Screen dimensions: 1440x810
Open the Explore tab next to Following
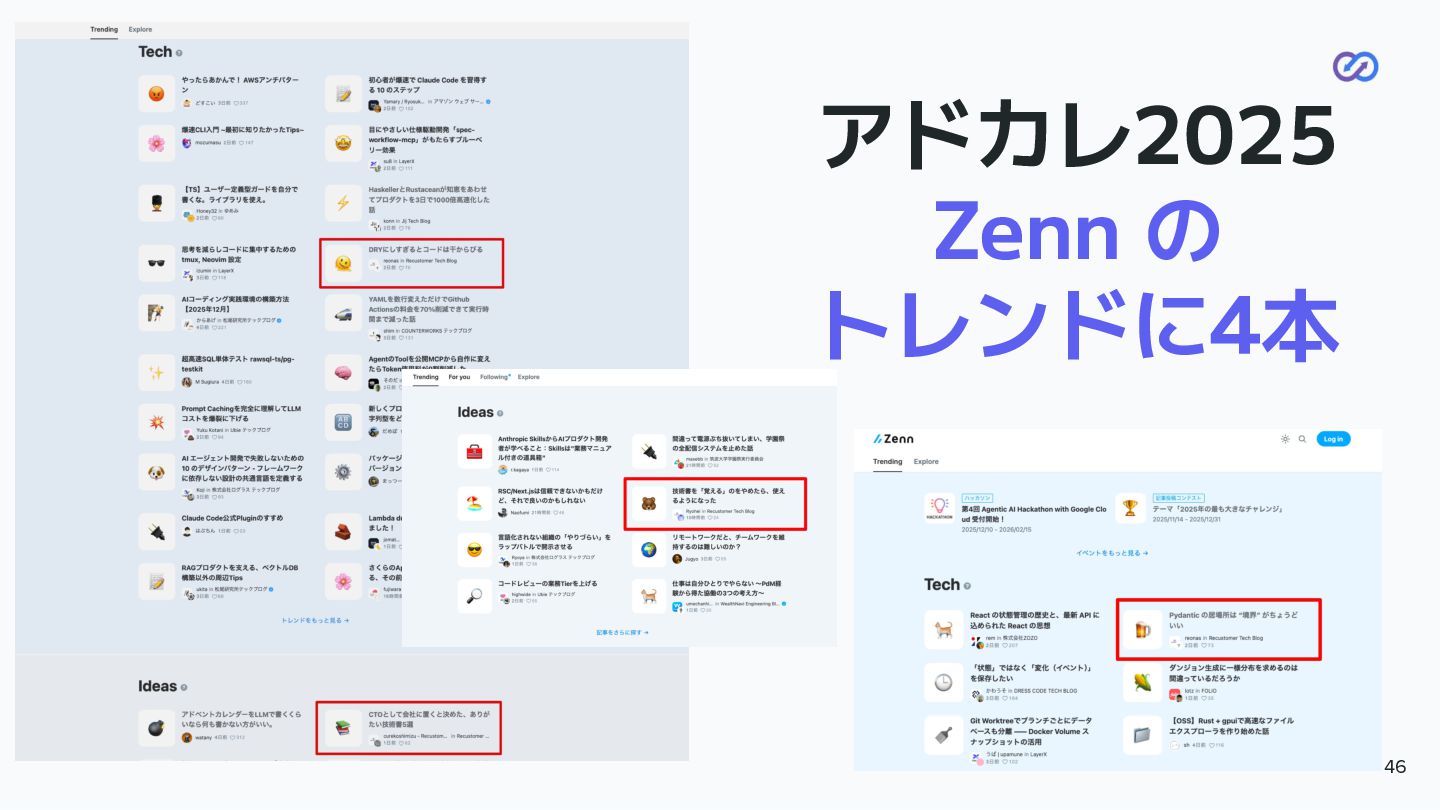[528, 377]
